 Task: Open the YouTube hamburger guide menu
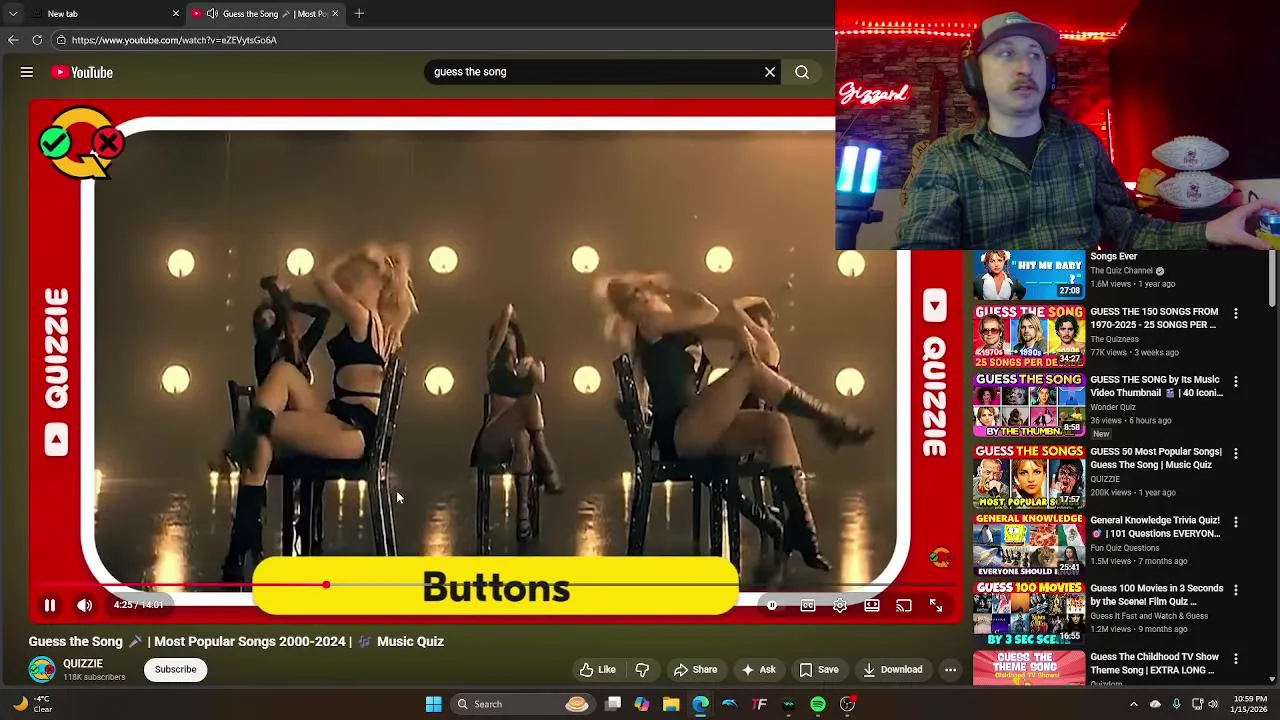tap(27, 72)
